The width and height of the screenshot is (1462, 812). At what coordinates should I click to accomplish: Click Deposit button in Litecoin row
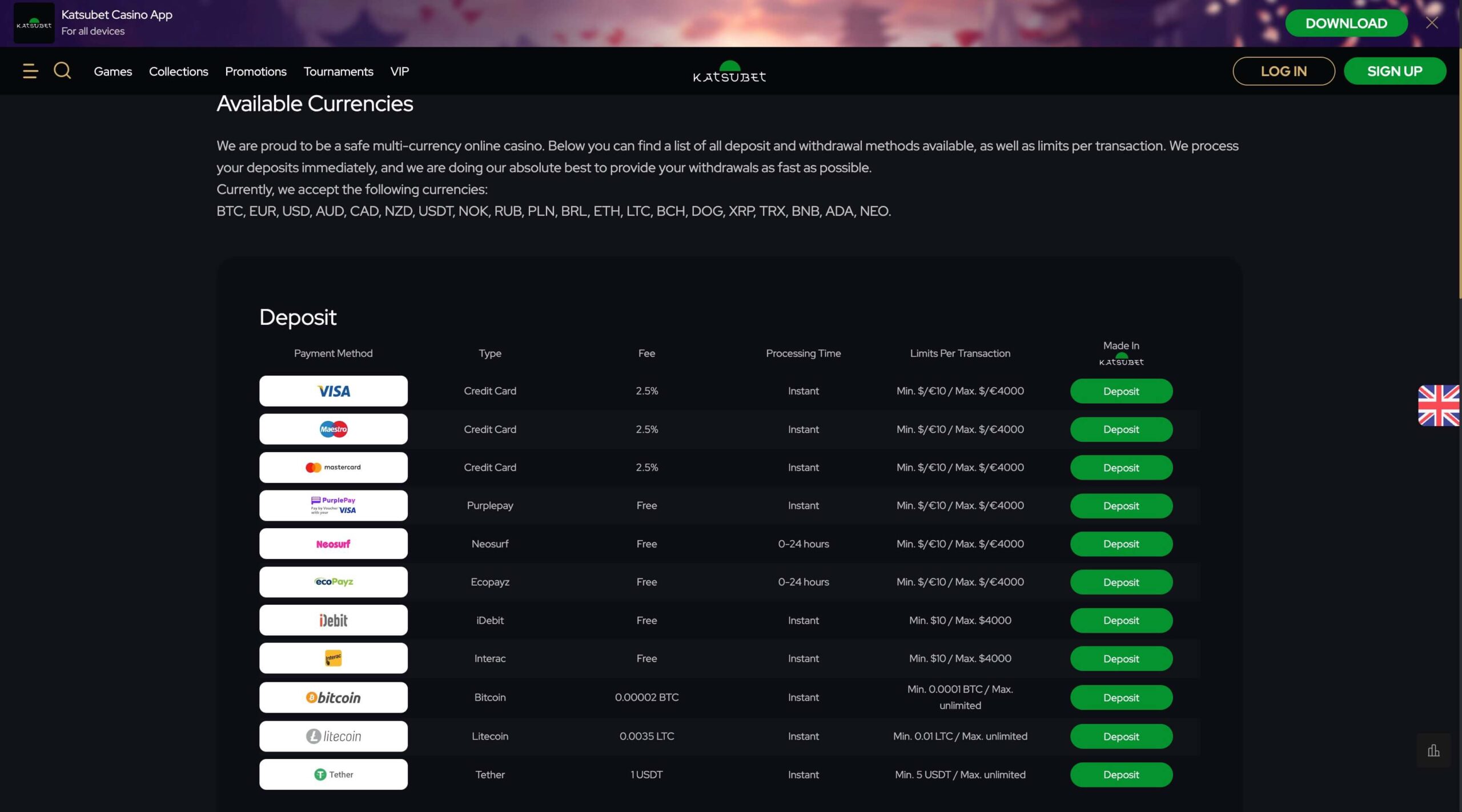point(1121,737)
